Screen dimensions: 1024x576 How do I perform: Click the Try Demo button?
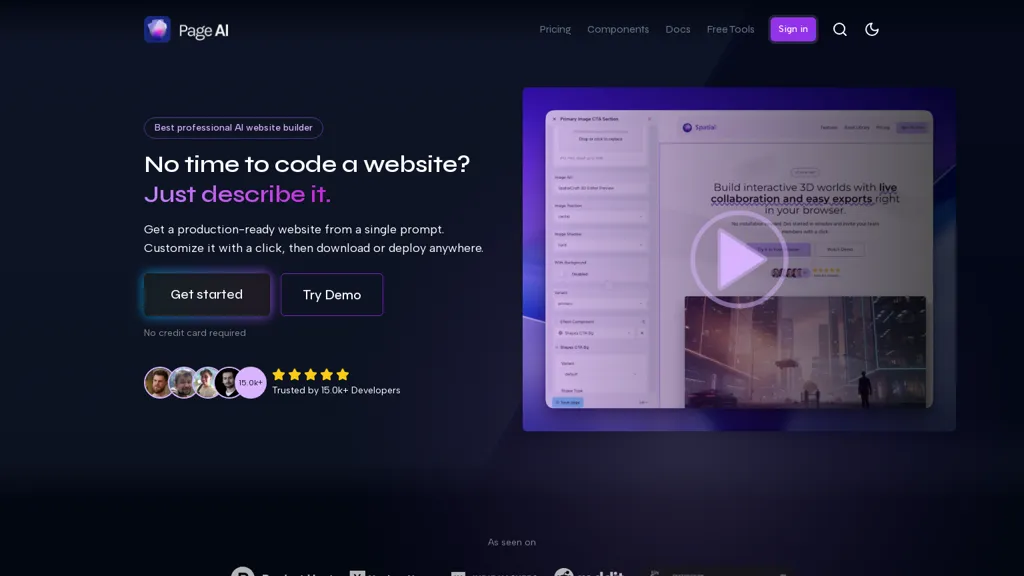tap(332, 295)
